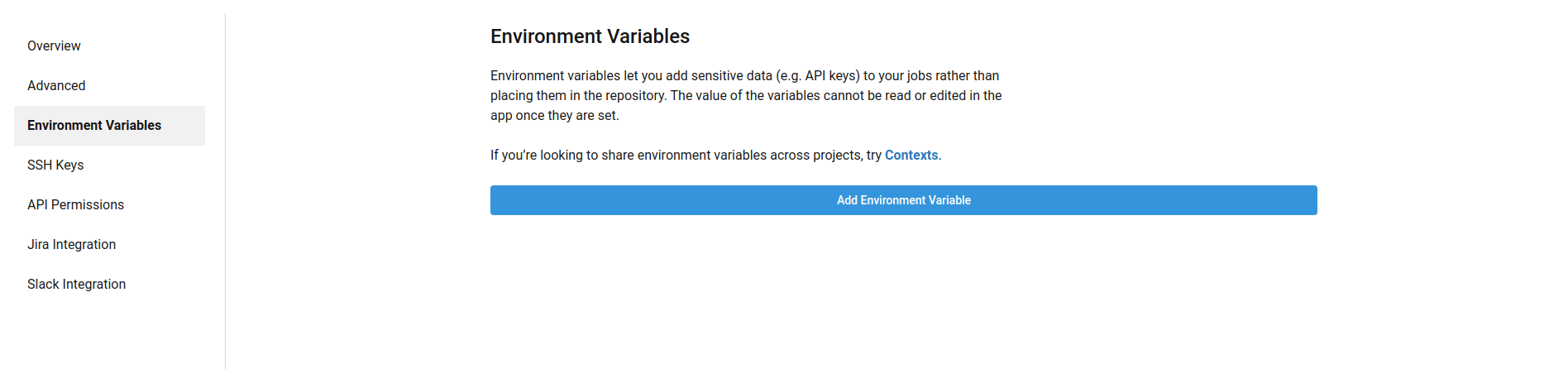1568x369 pixels.
Task: Go to the Advanced settings section
Action: [x=56, y=86]
